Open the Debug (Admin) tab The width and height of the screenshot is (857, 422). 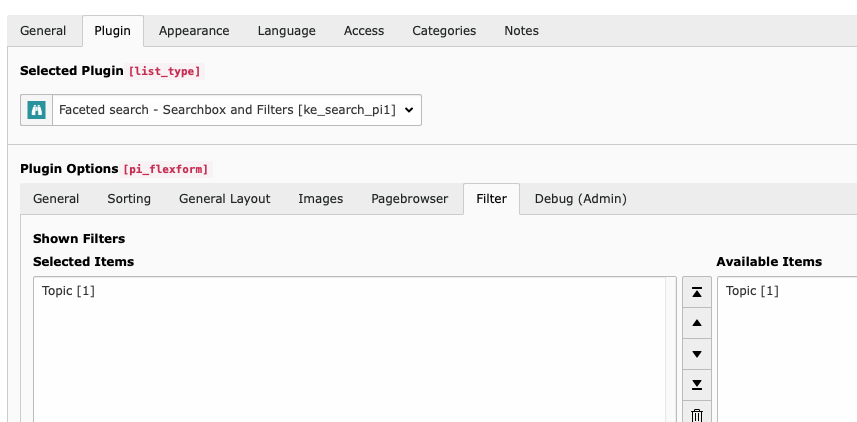(580, 198)
